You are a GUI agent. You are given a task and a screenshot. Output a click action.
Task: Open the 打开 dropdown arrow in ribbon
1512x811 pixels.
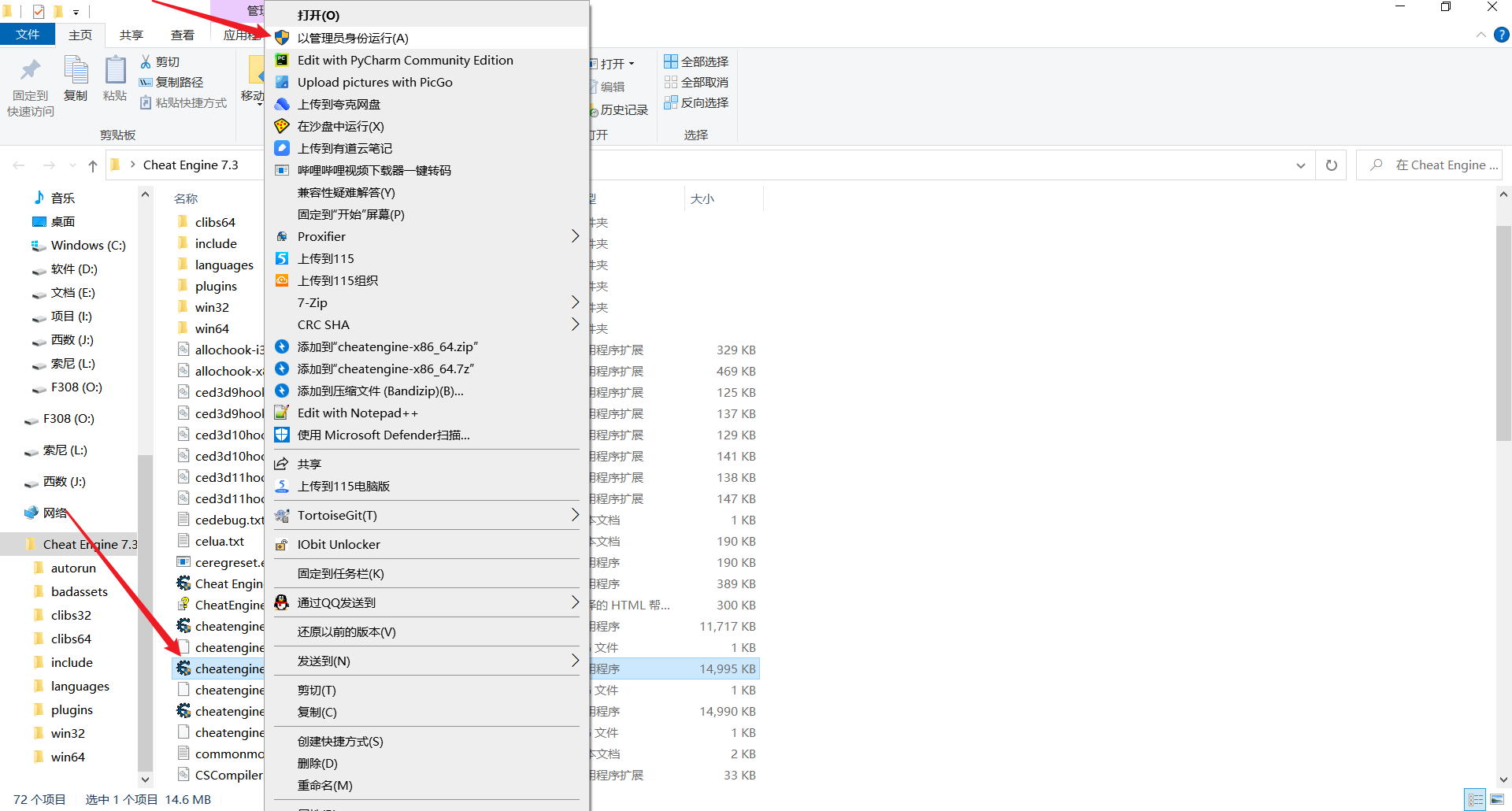(x=632, y=64)
